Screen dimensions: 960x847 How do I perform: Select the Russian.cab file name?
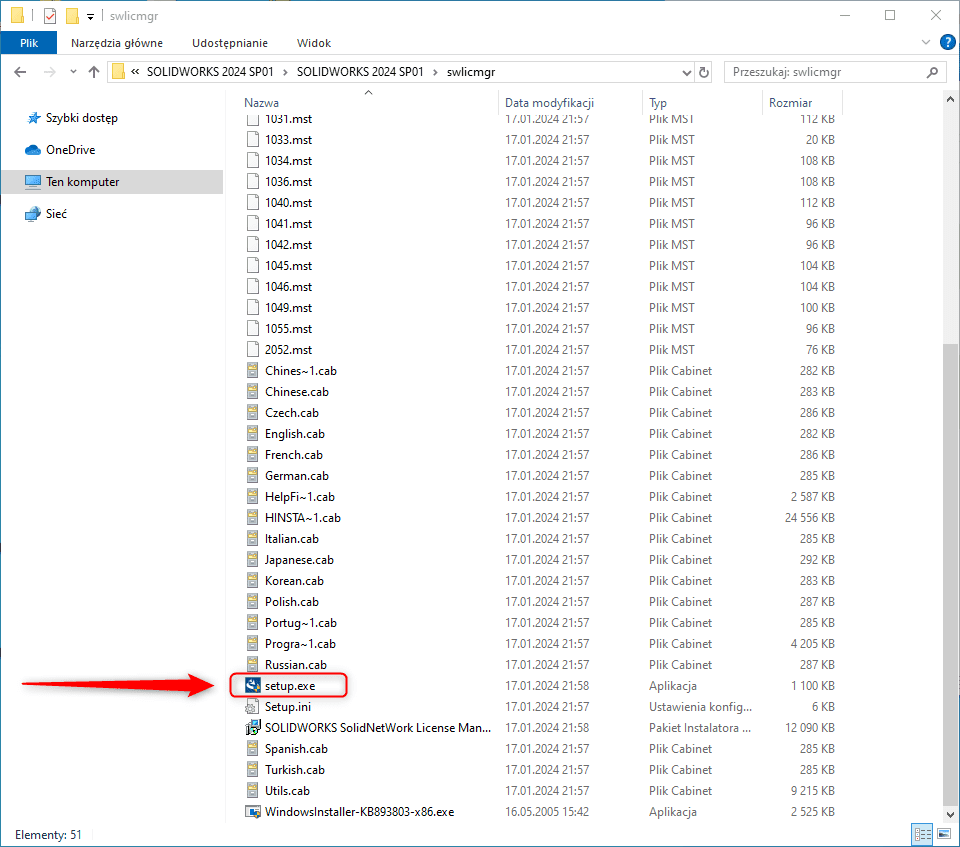pyautogui.click(x=296, y=664)
